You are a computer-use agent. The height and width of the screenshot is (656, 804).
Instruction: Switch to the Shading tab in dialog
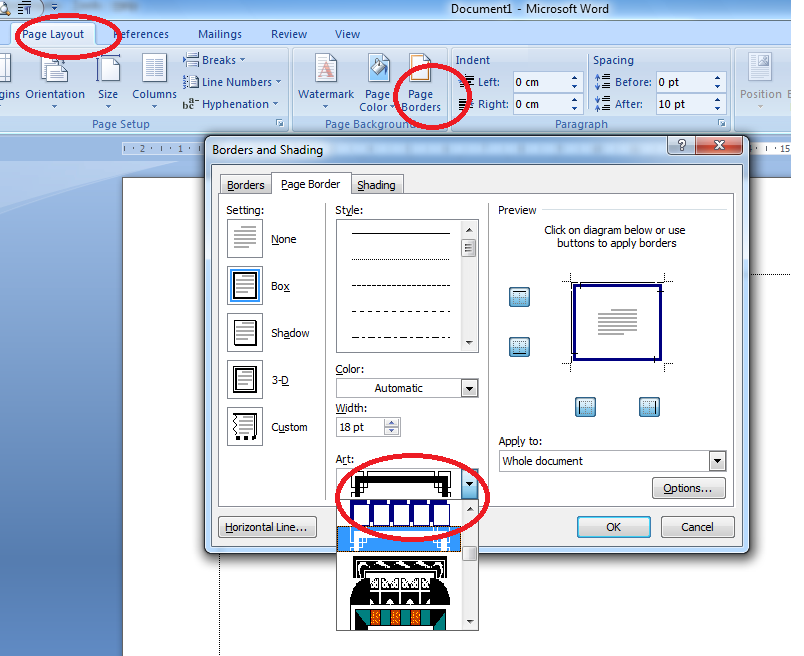coord(376,185)
